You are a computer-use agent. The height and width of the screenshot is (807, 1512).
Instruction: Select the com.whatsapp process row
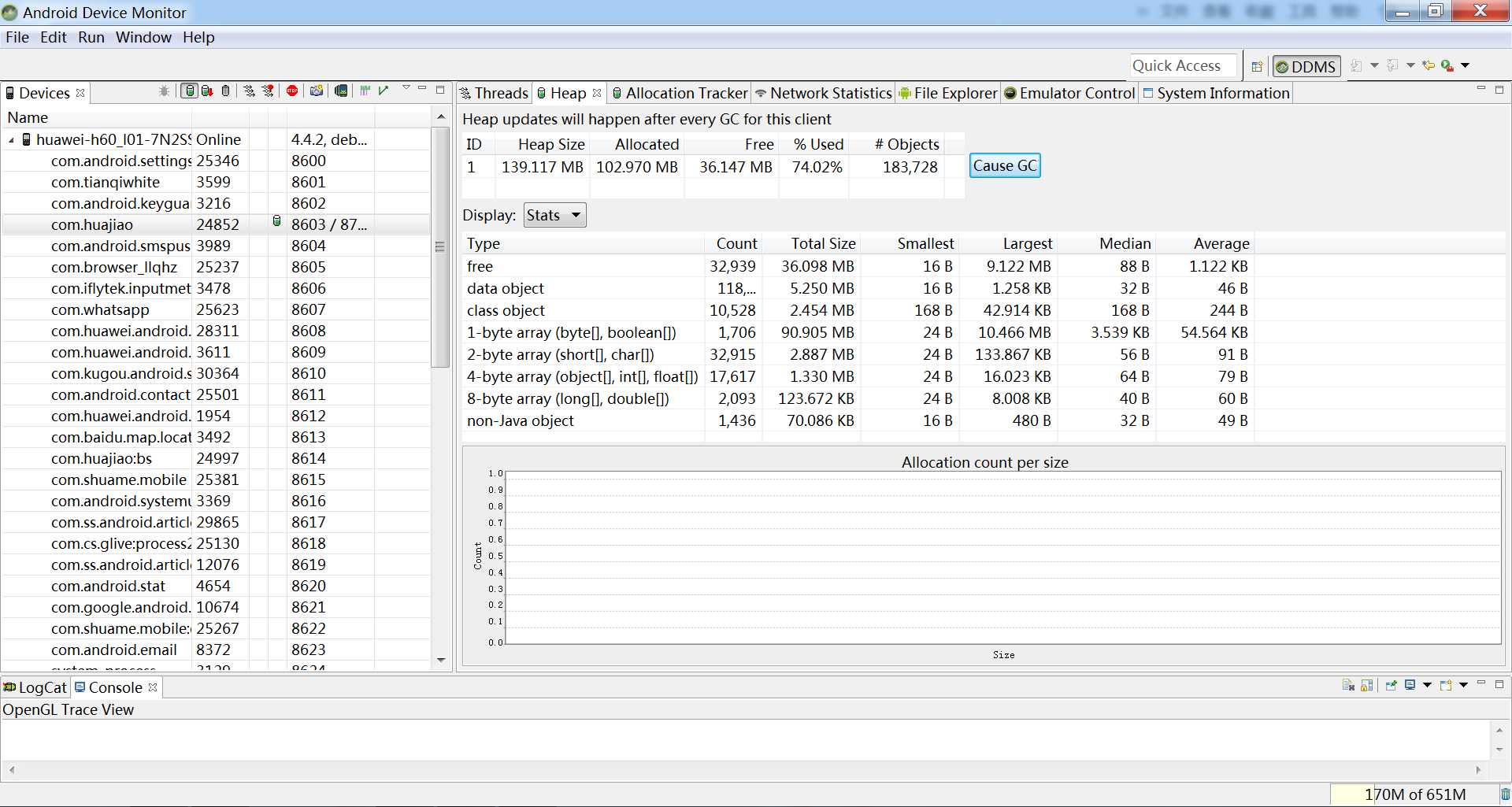click(217, 309)
